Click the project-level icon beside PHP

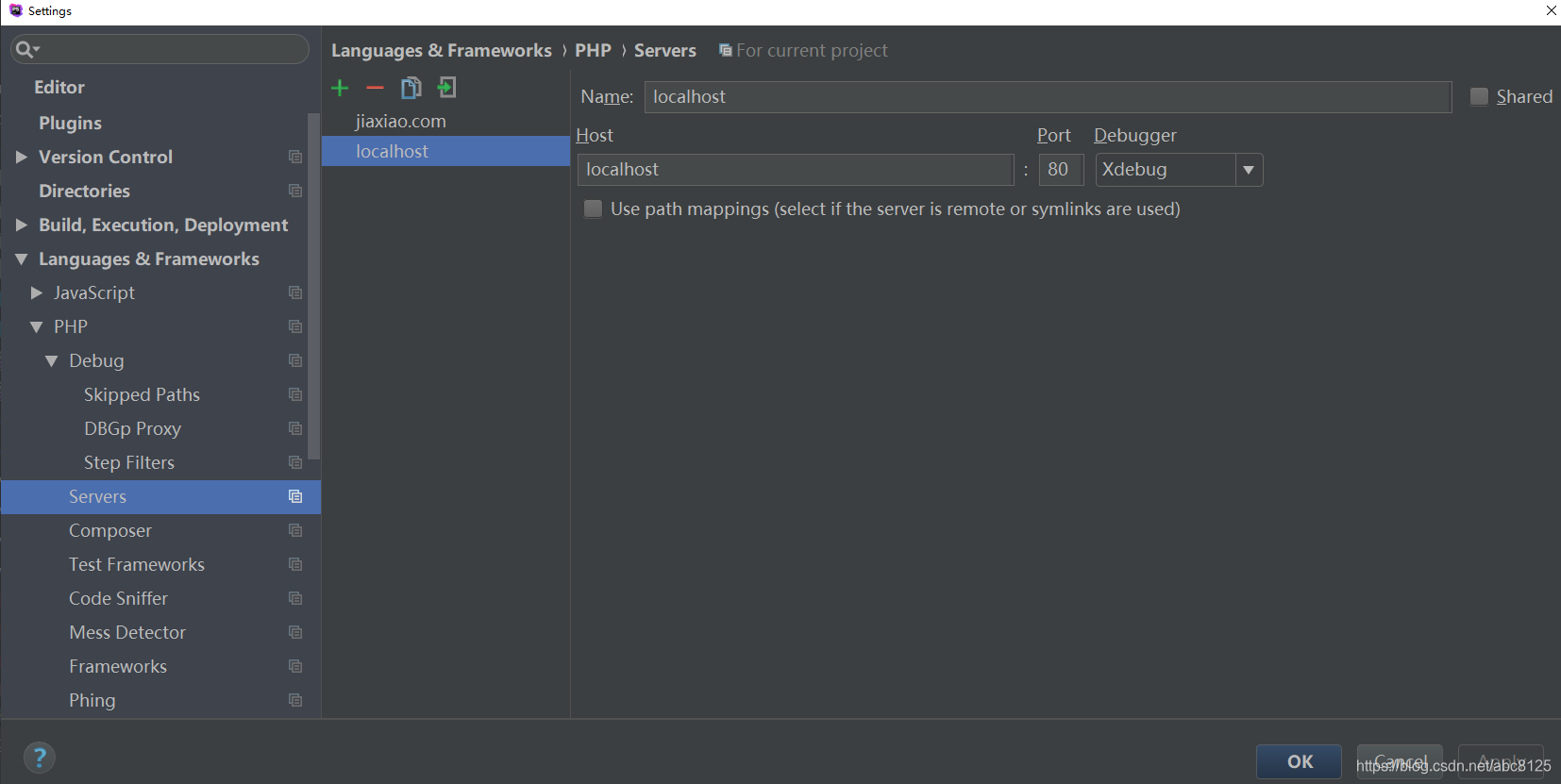pos(295,326)
